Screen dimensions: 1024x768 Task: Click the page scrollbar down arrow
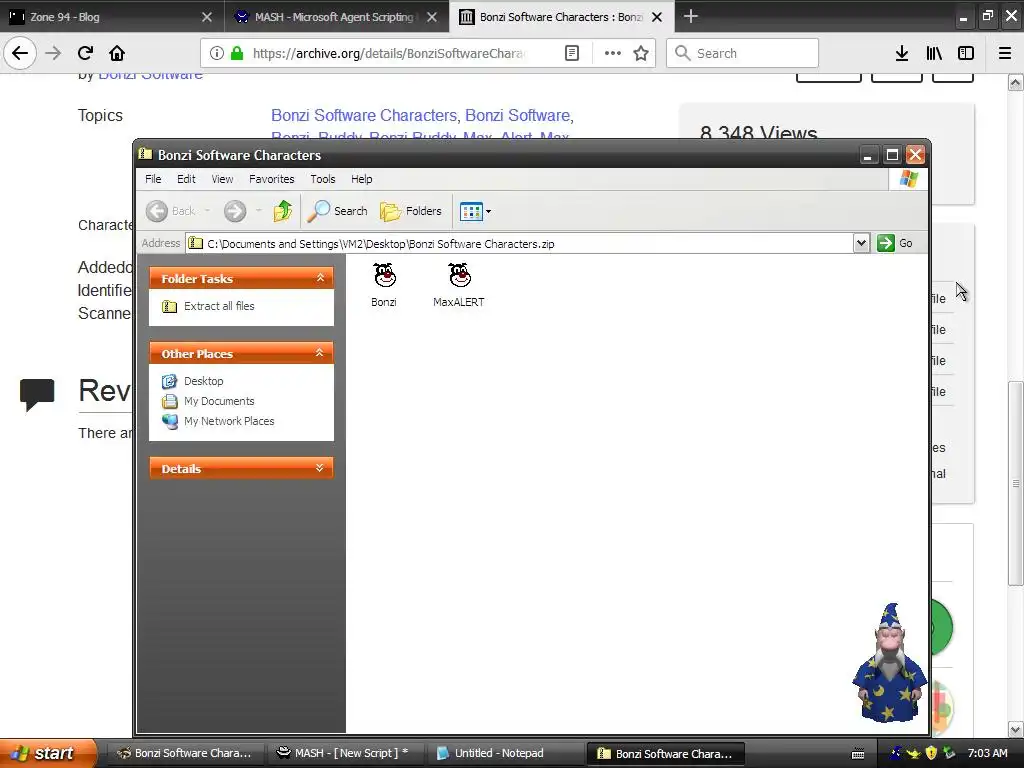pyautogui.click(x=1016, y=729)
